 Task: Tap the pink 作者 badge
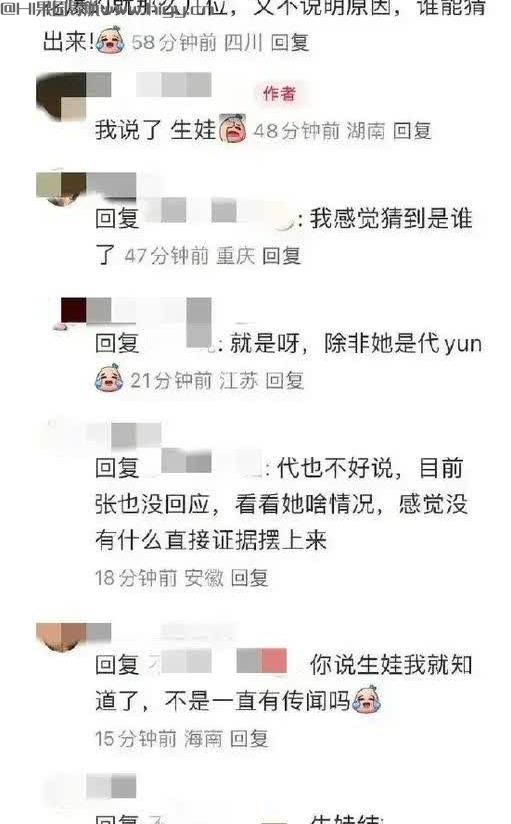279,94
